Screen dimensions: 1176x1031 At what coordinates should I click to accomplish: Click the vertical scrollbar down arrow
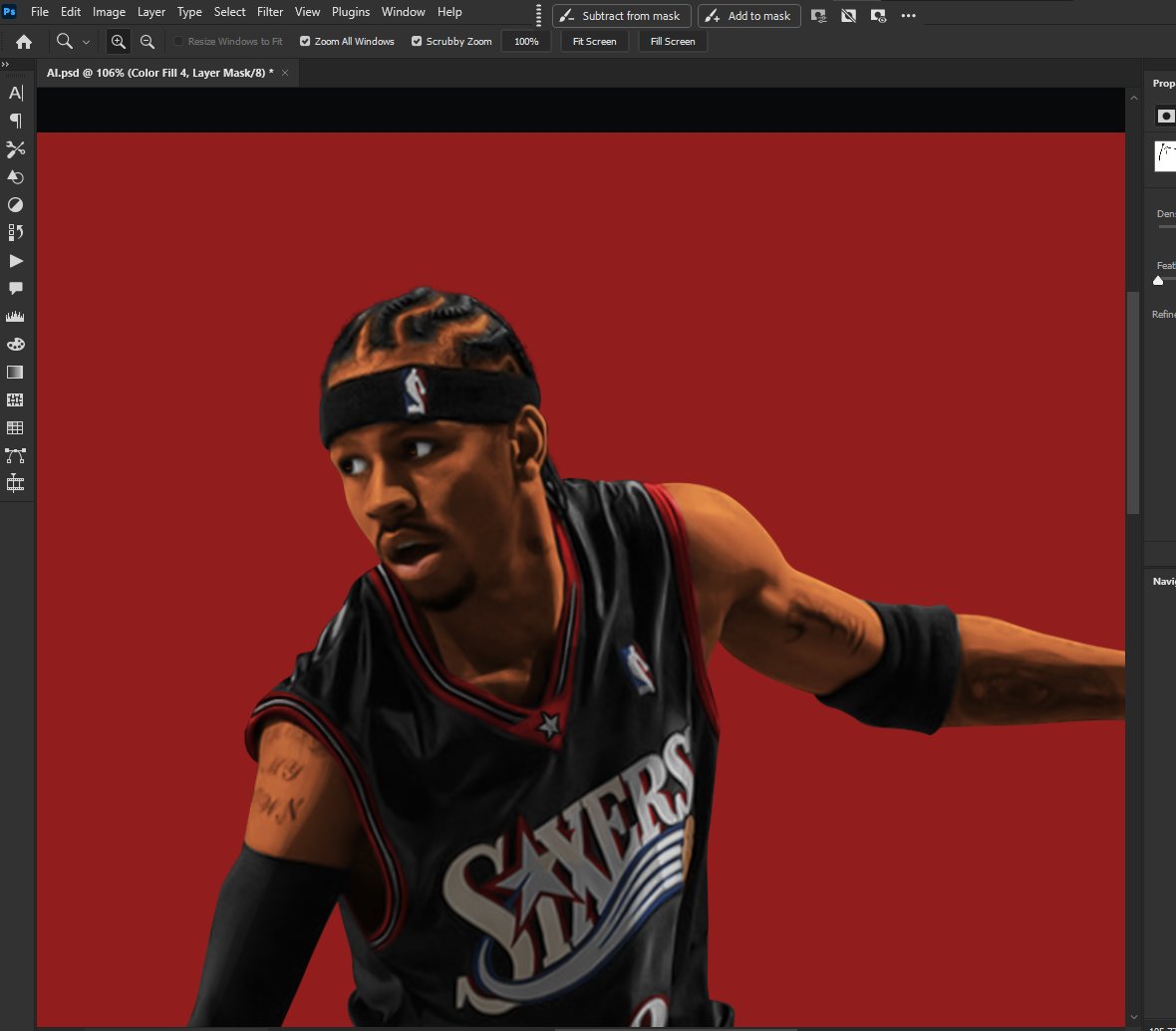pyautogui.click(x=1134, y=1017)
